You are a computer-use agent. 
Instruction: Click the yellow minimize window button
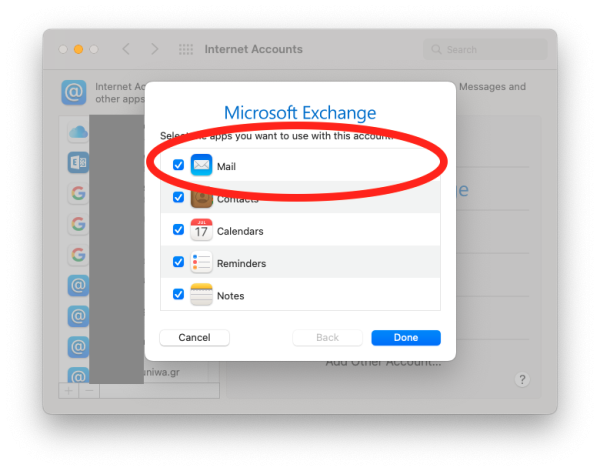(78, 49)
